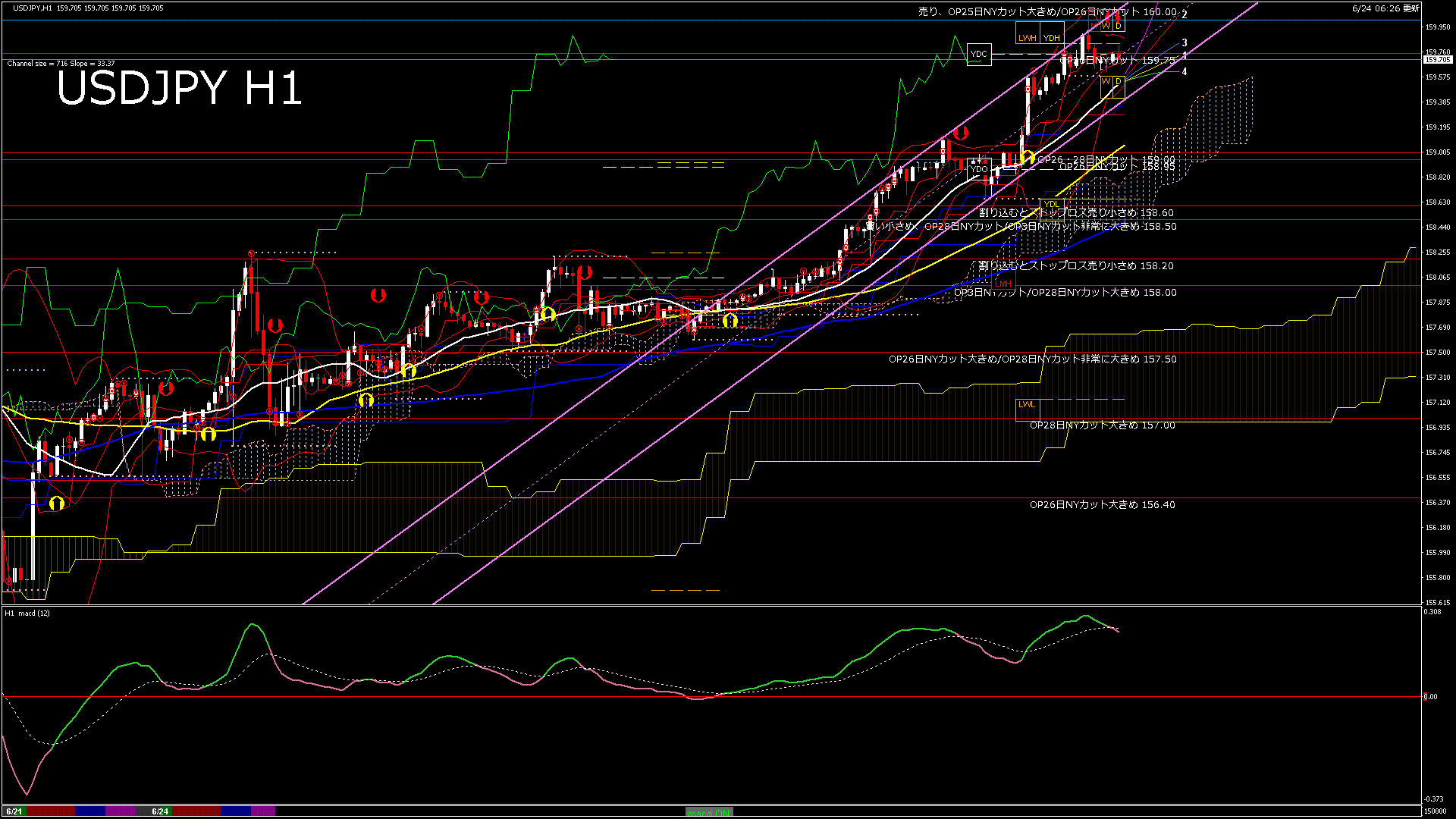1456x819 pixels.
Task: Click the 6/24 date session marker
Action: click(x=160, y=811)
